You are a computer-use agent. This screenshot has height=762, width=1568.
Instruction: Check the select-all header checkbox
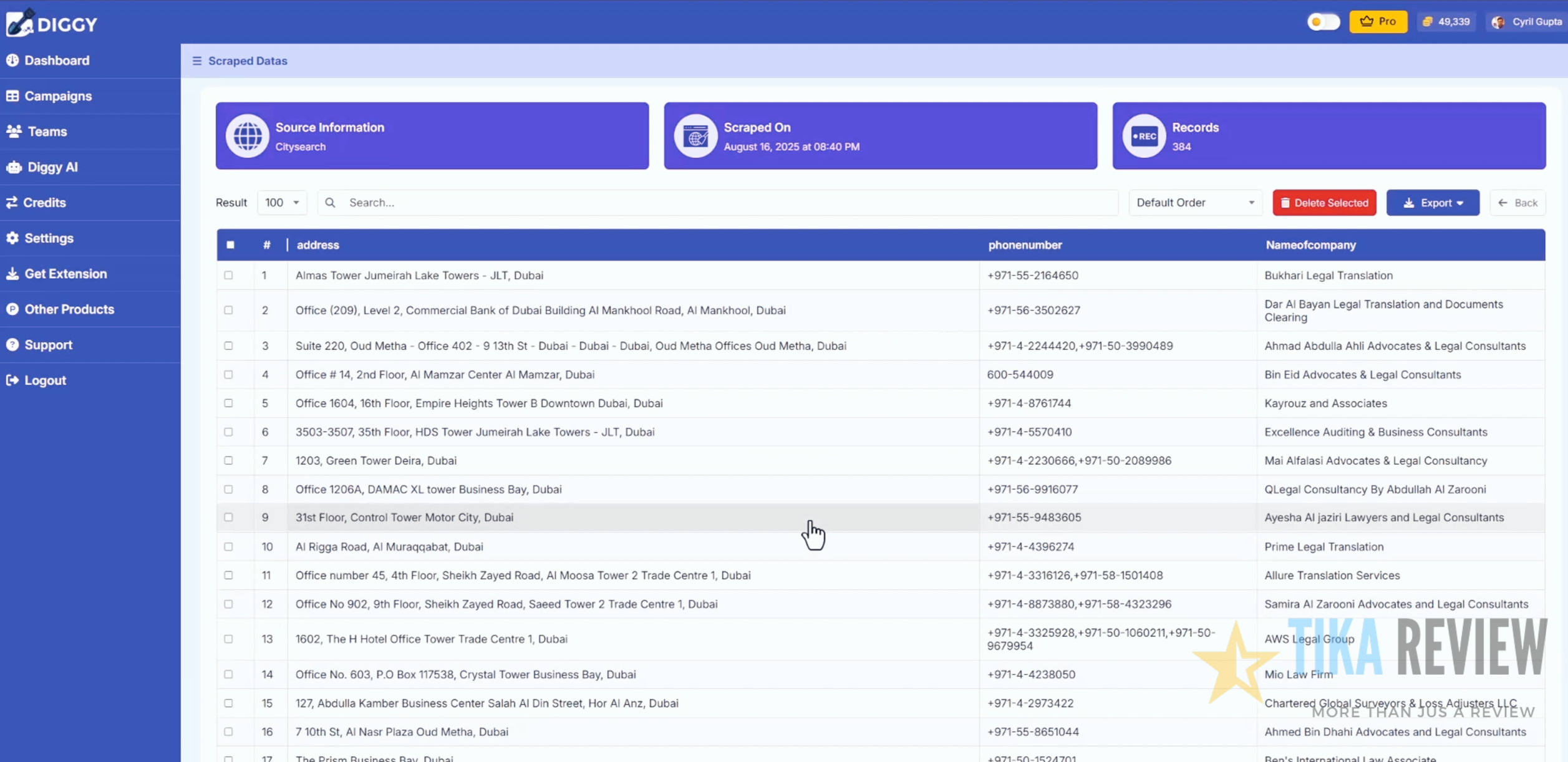(x=231, y=245)
